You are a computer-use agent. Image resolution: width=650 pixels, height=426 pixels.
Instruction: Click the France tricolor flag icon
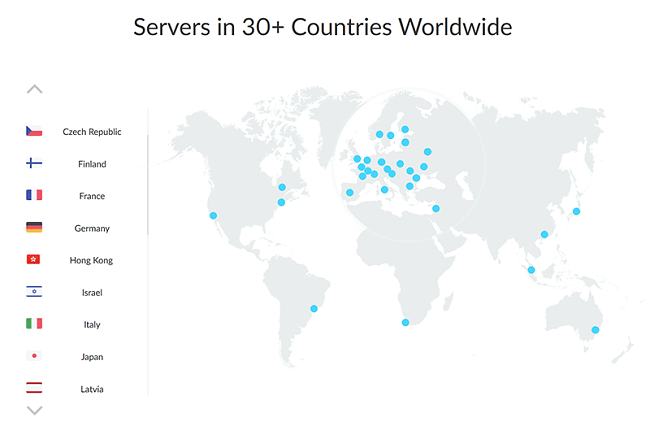coord(34,195)
